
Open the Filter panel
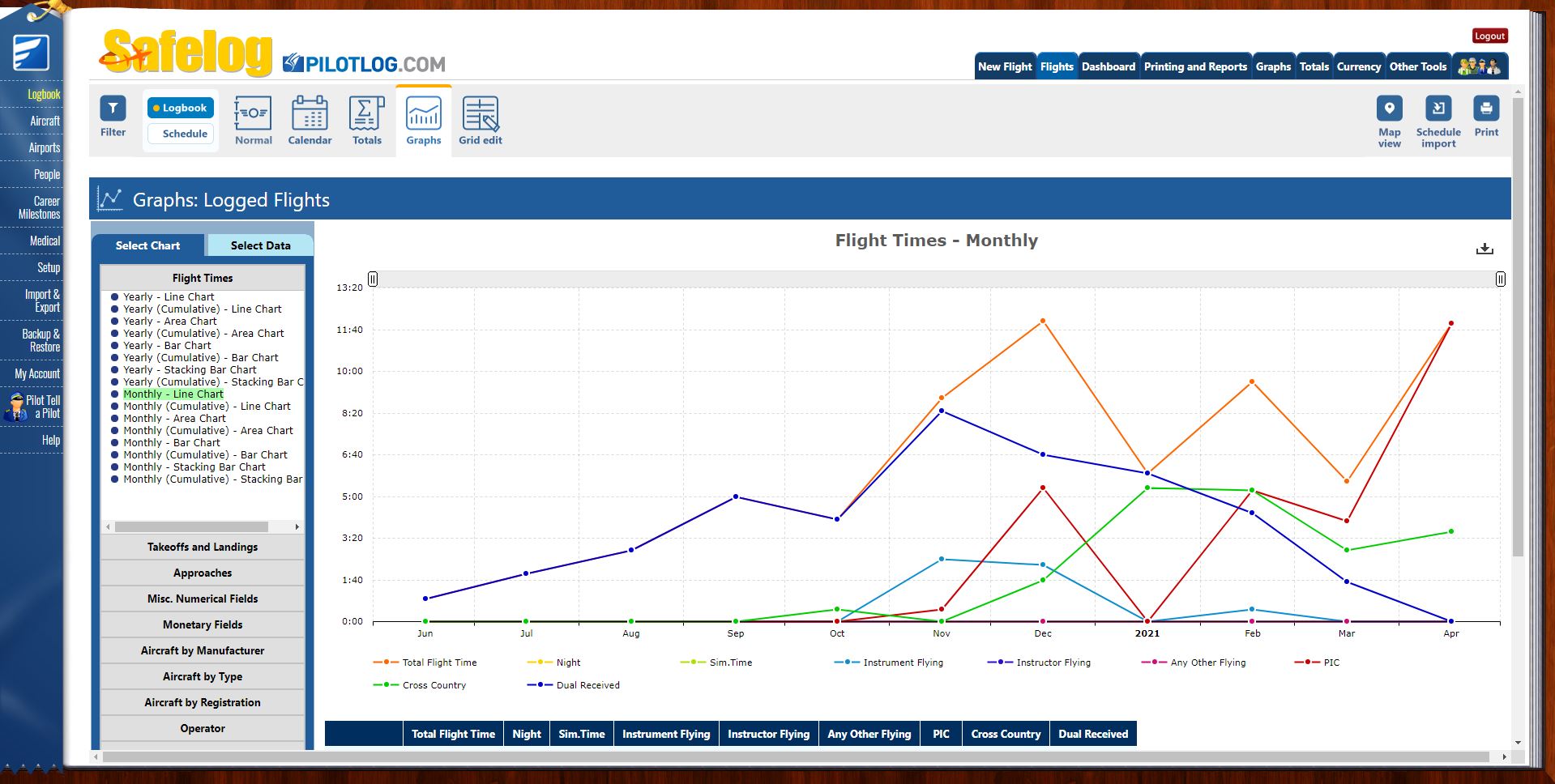point(113,118)
